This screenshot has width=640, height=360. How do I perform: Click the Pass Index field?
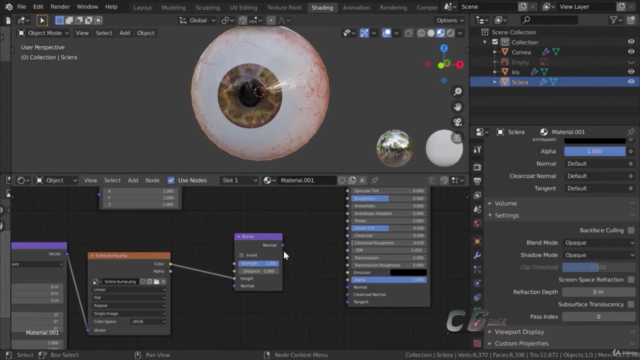(x=599, y=317)
